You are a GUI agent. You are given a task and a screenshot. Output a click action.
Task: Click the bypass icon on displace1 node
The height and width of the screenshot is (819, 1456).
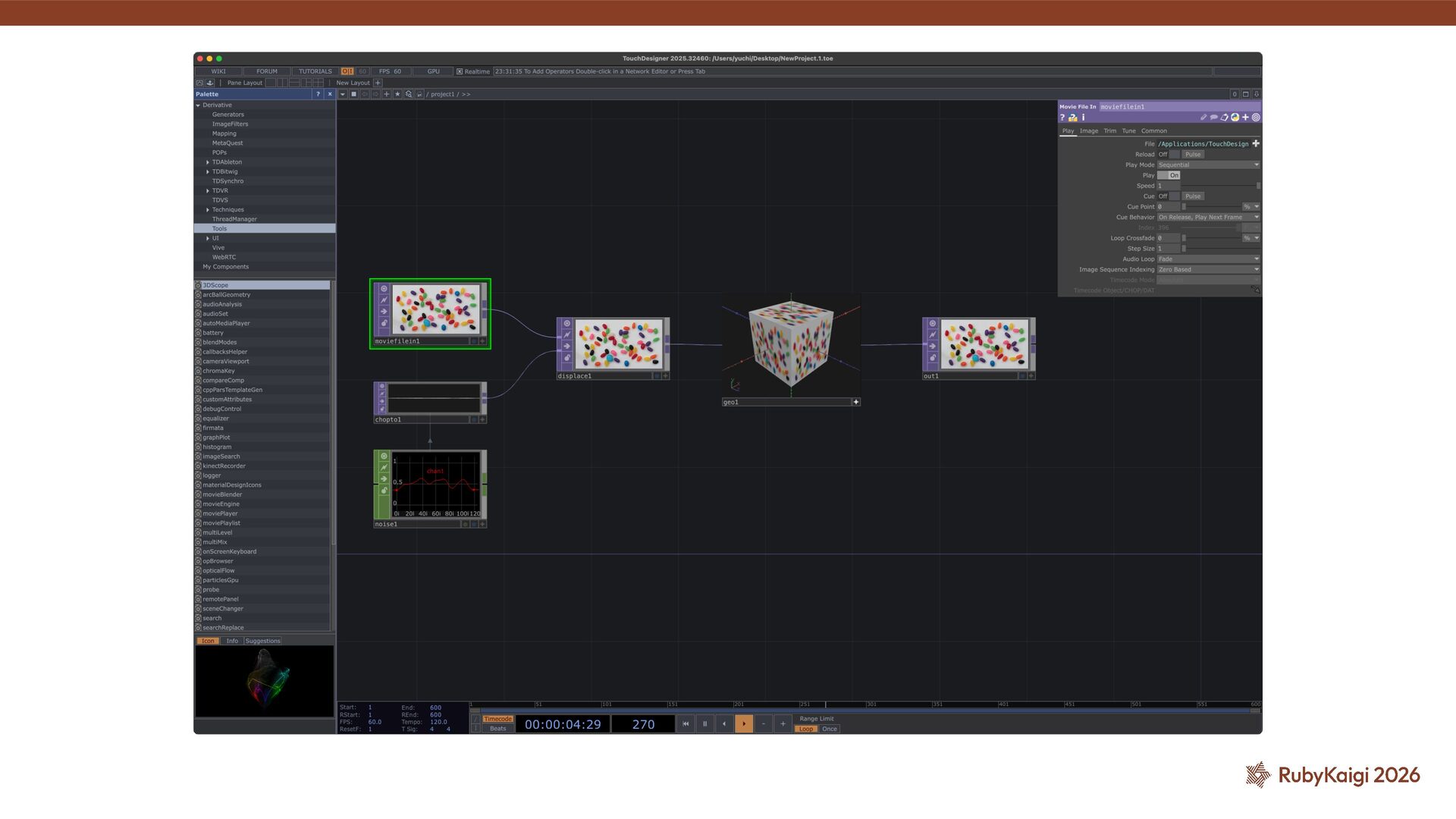[566, 334]
